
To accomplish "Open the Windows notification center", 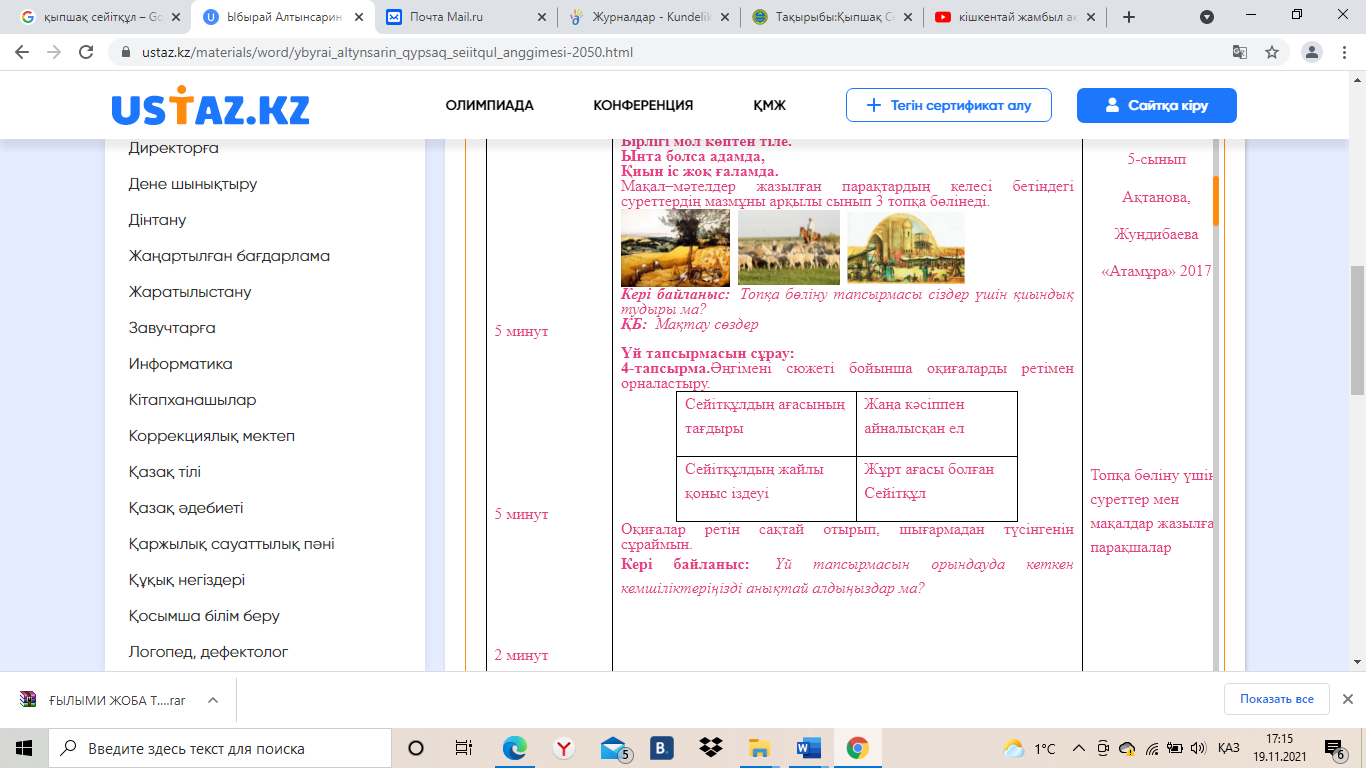I will click(1335, 748).
